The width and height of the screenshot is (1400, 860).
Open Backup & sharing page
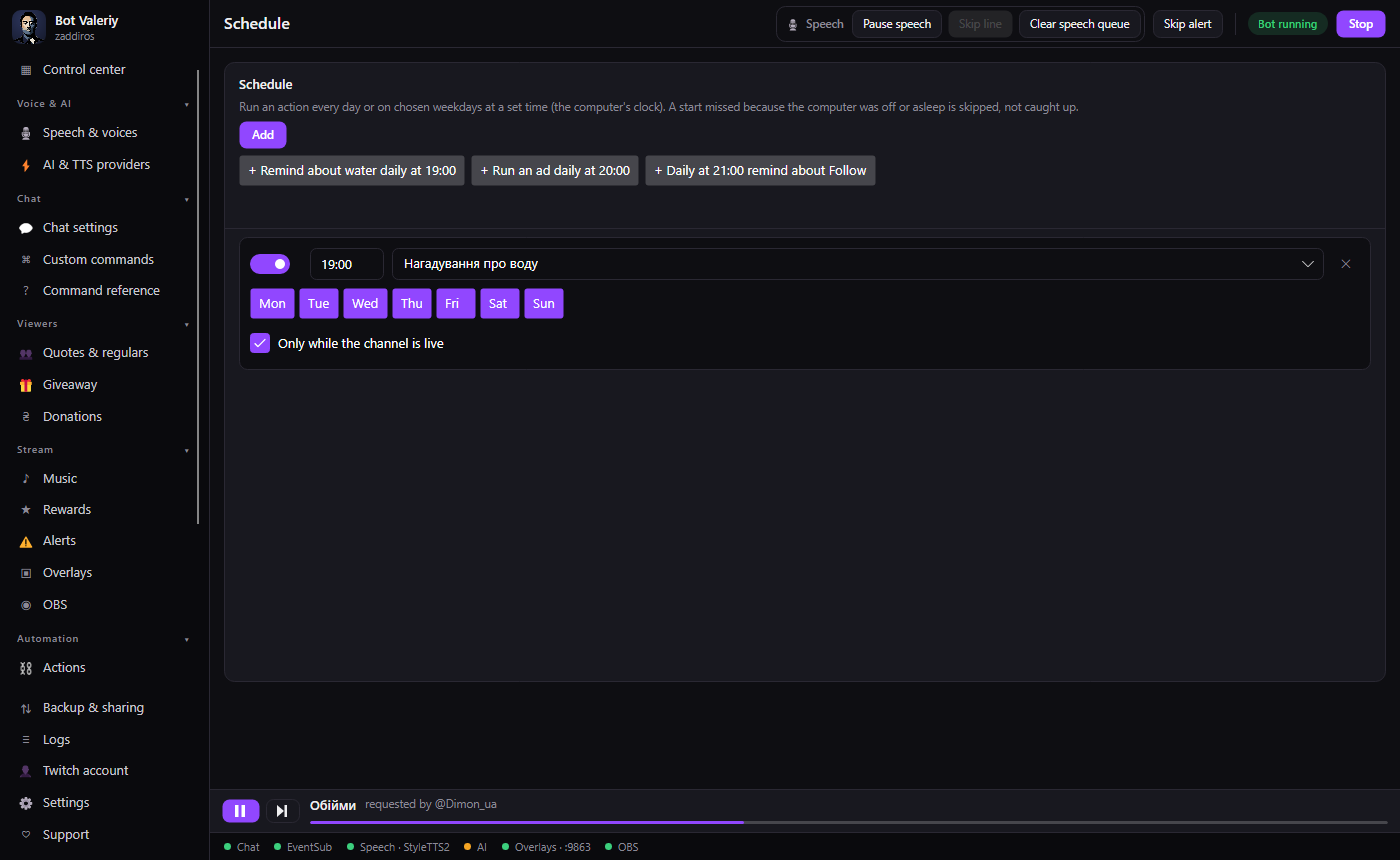[x=93, y=707]
